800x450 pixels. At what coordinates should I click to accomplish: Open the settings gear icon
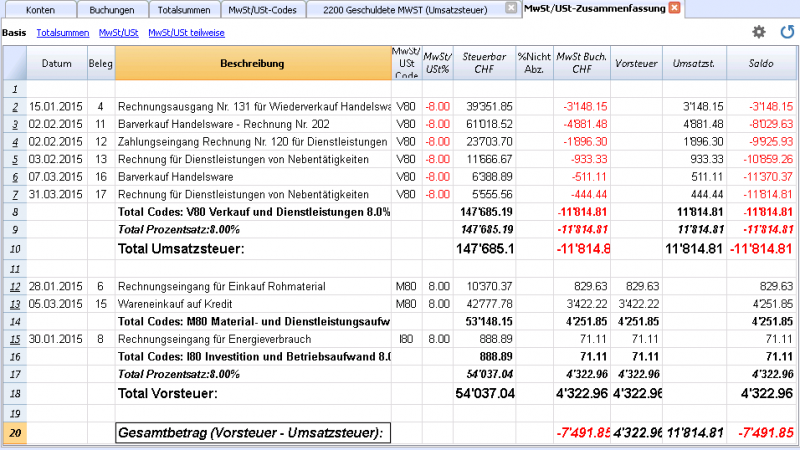pyautogui.click(x=759, y=32)
